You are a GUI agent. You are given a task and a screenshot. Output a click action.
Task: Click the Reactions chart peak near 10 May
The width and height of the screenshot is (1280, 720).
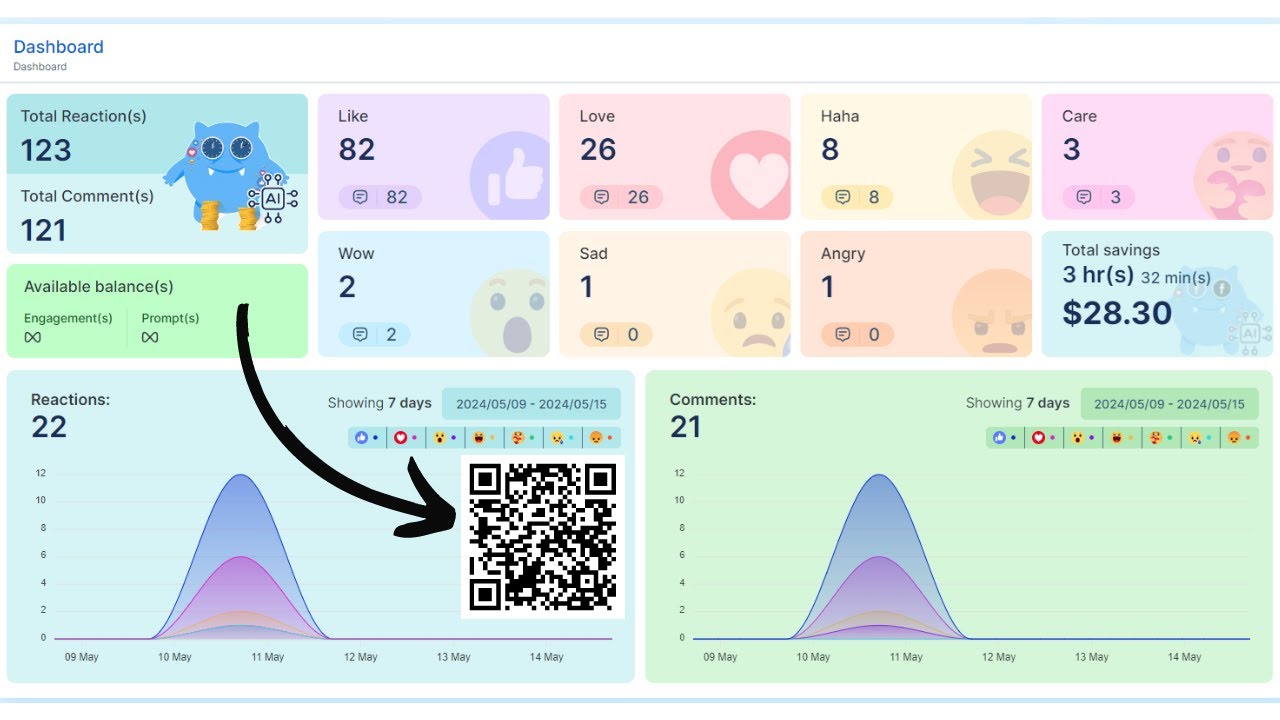pos(240,476)
